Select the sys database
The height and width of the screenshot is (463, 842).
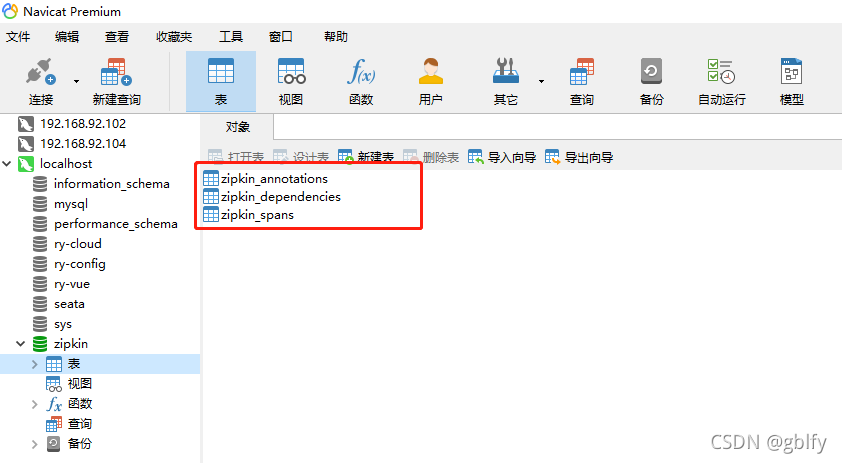point(52,324)
